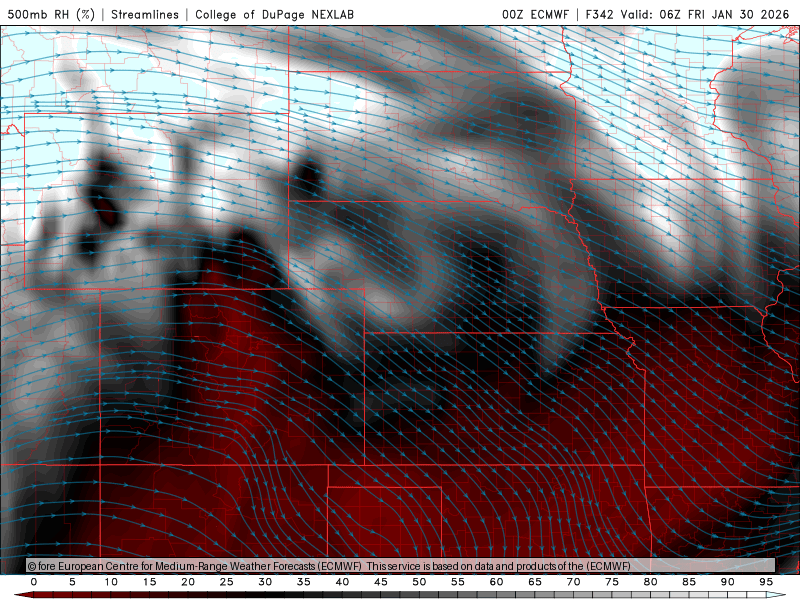Click the legend value "40"
This screenshot has width=800, height=600.
342,582
